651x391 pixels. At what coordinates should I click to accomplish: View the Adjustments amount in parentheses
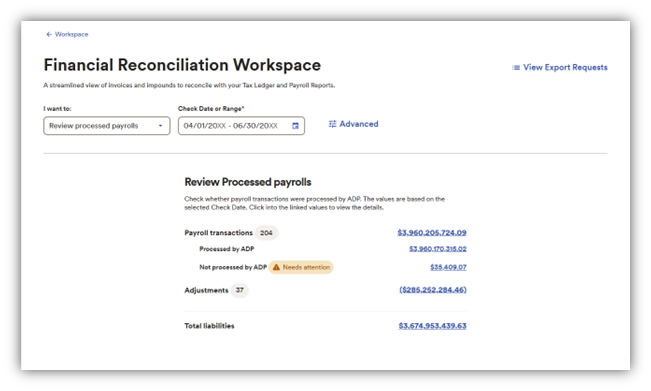433,290
